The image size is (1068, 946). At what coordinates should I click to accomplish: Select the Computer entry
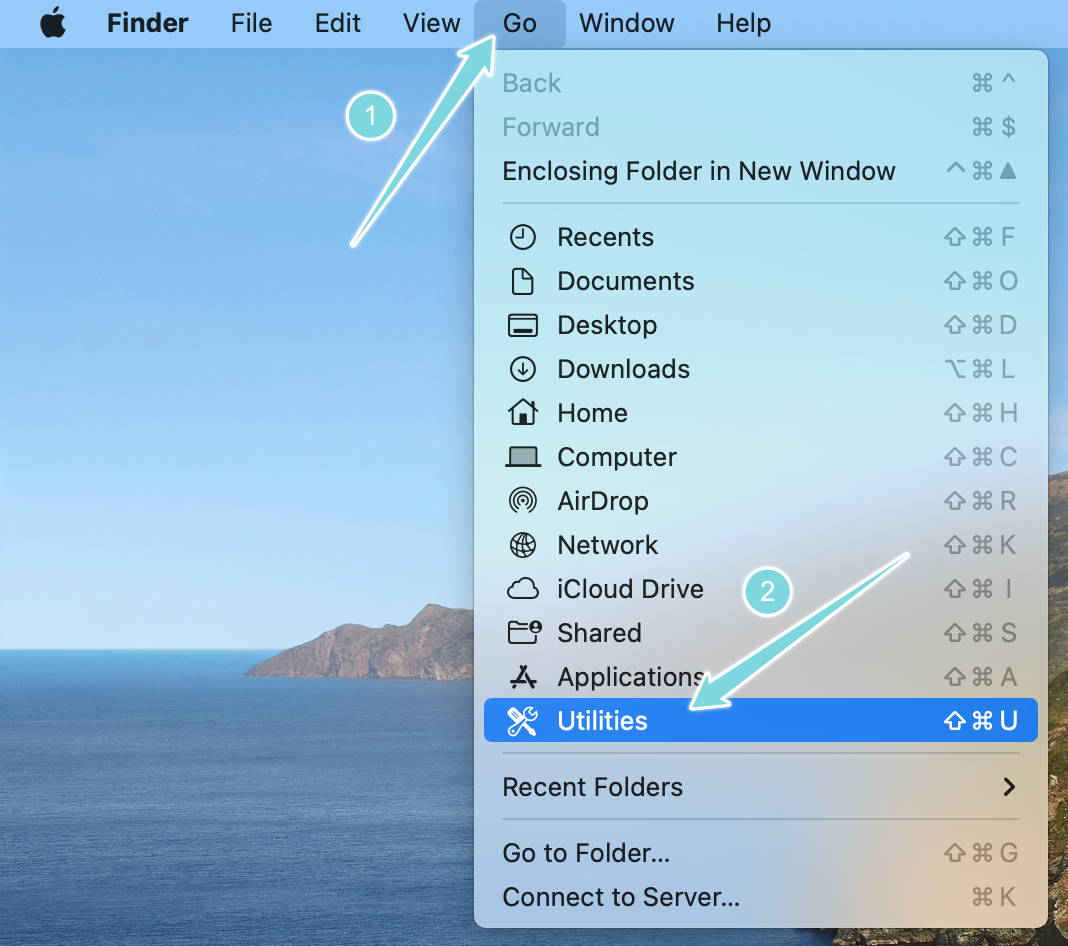tap(761, 457)
